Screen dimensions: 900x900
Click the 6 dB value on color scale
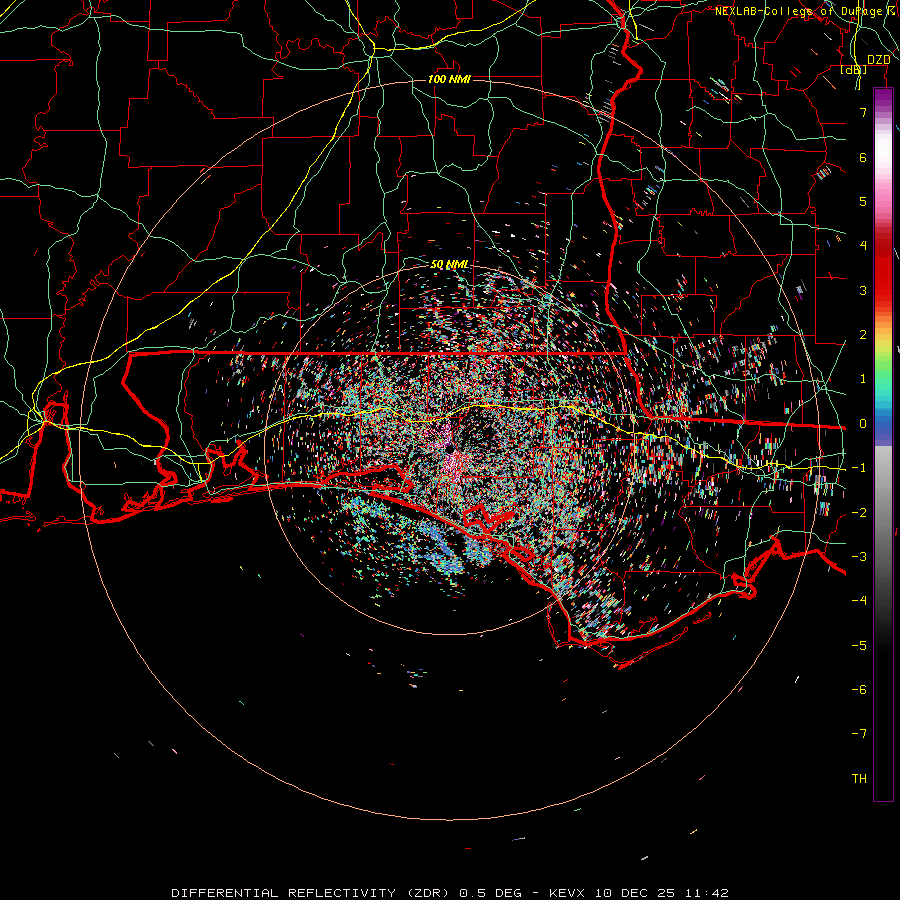click(x=863, y=157)
